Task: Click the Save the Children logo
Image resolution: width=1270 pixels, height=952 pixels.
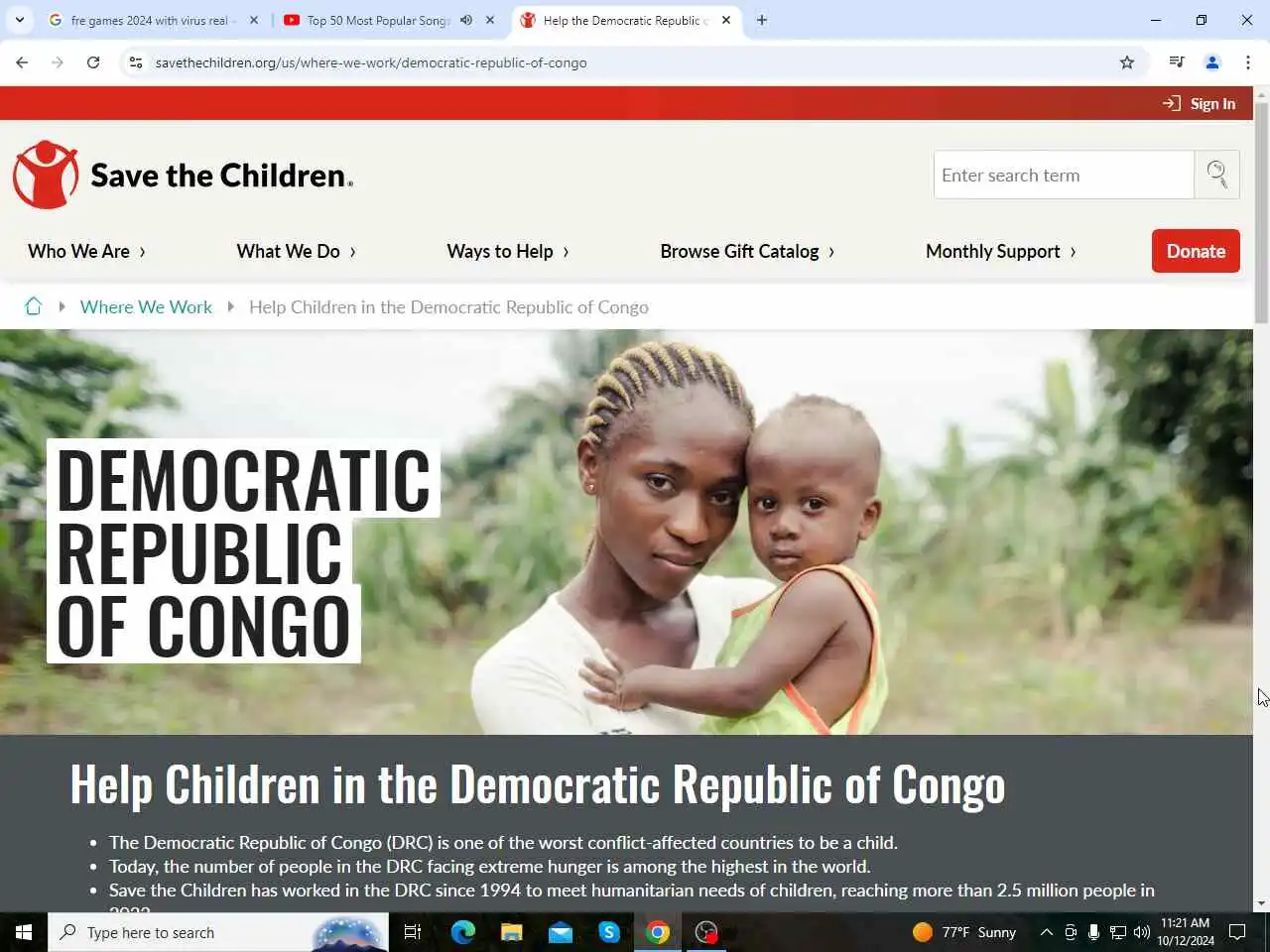Action: (184, 175)
